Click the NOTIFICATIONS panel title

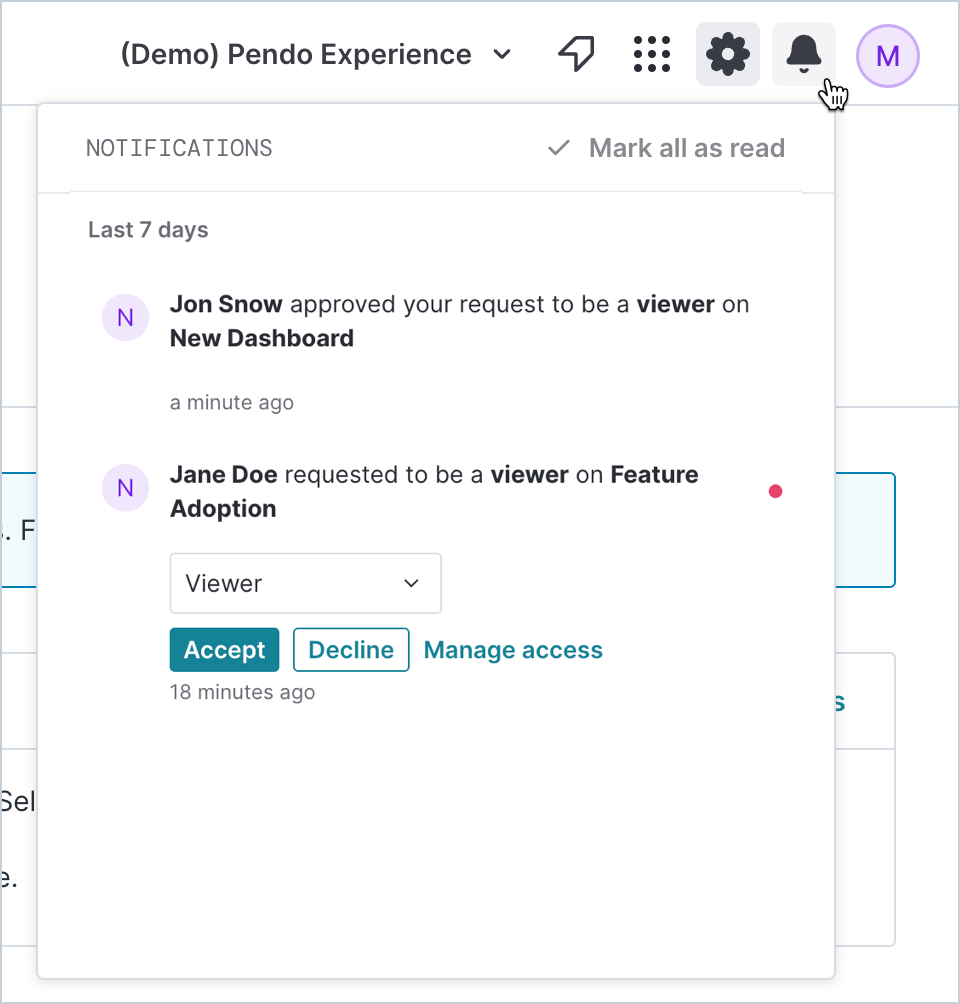[x=179, y=148]
